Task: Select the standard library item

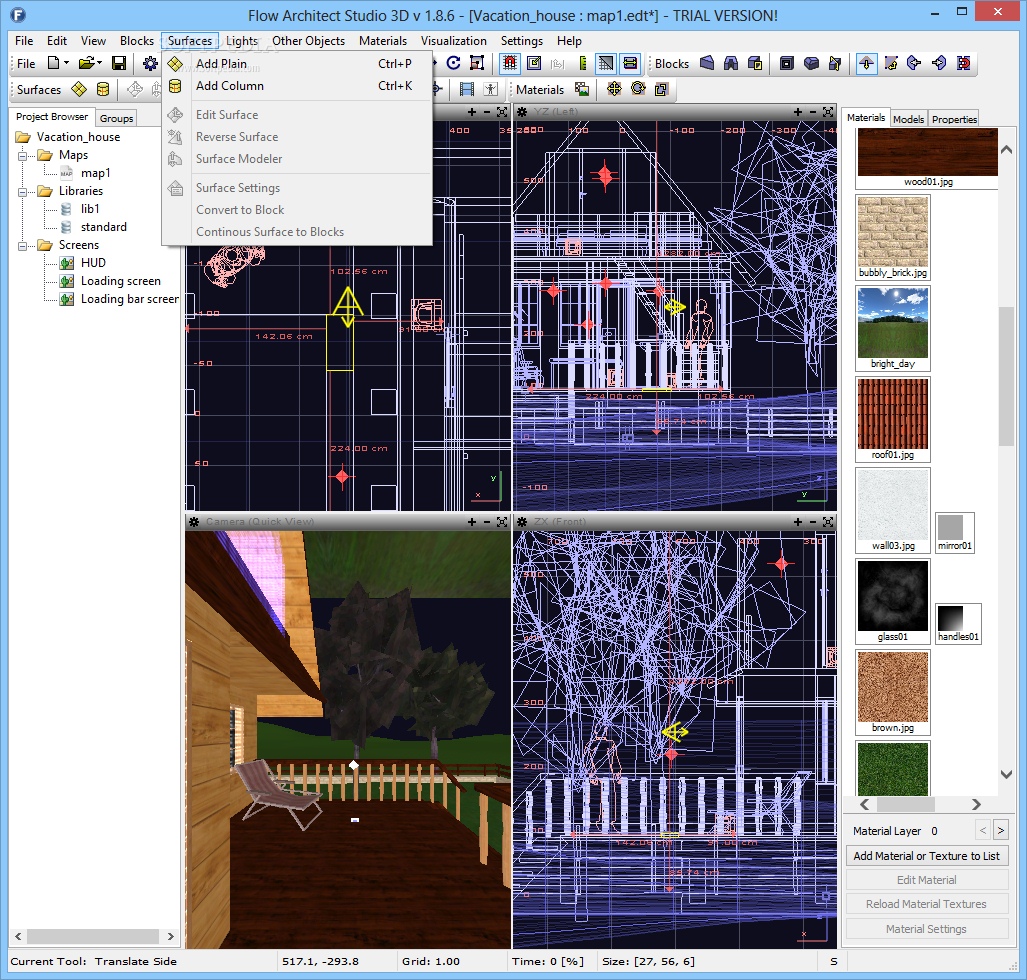Action: tap(103, 227)
